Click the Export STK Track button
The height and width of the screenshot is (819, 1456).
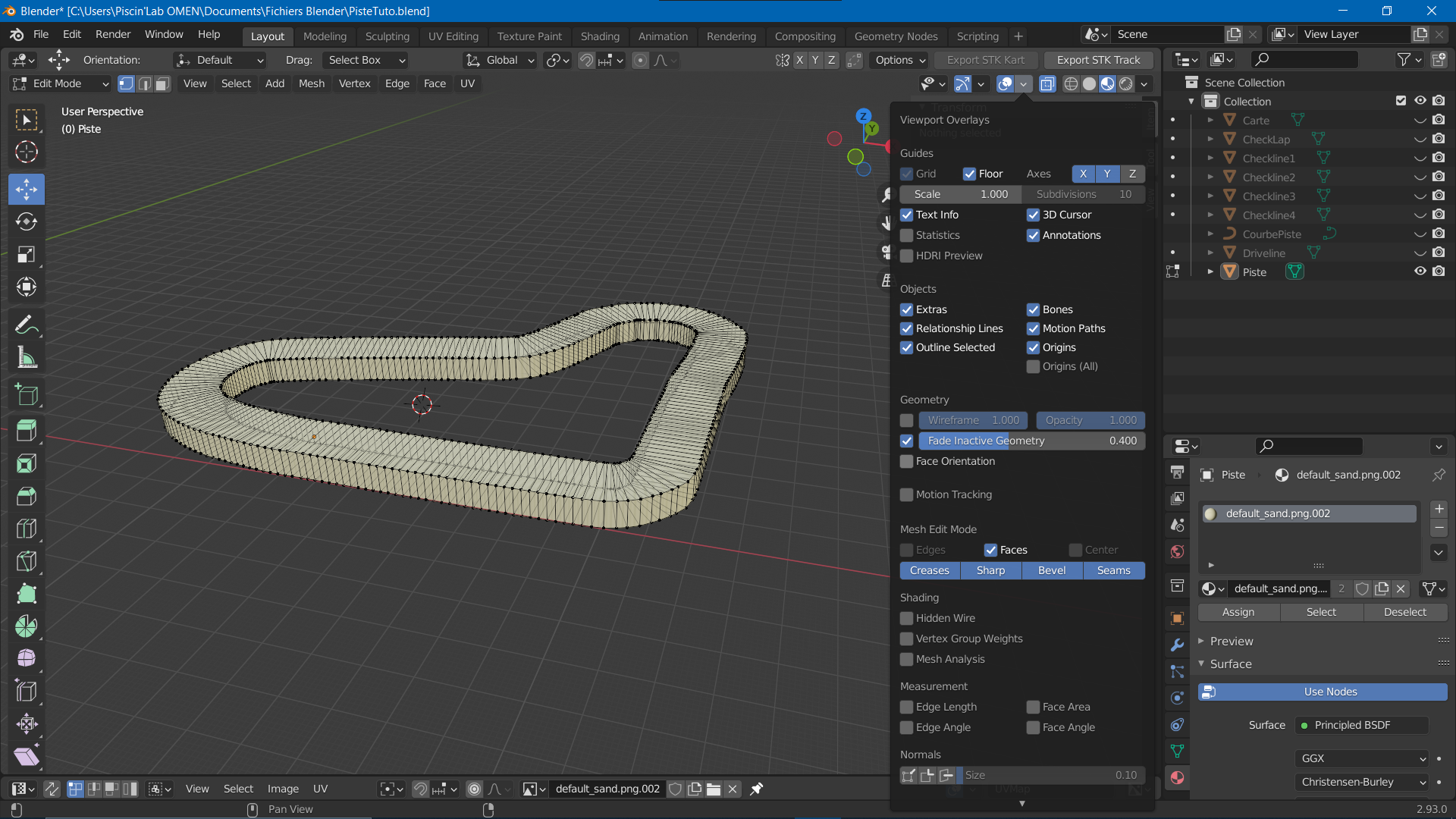coord(1097,60)
